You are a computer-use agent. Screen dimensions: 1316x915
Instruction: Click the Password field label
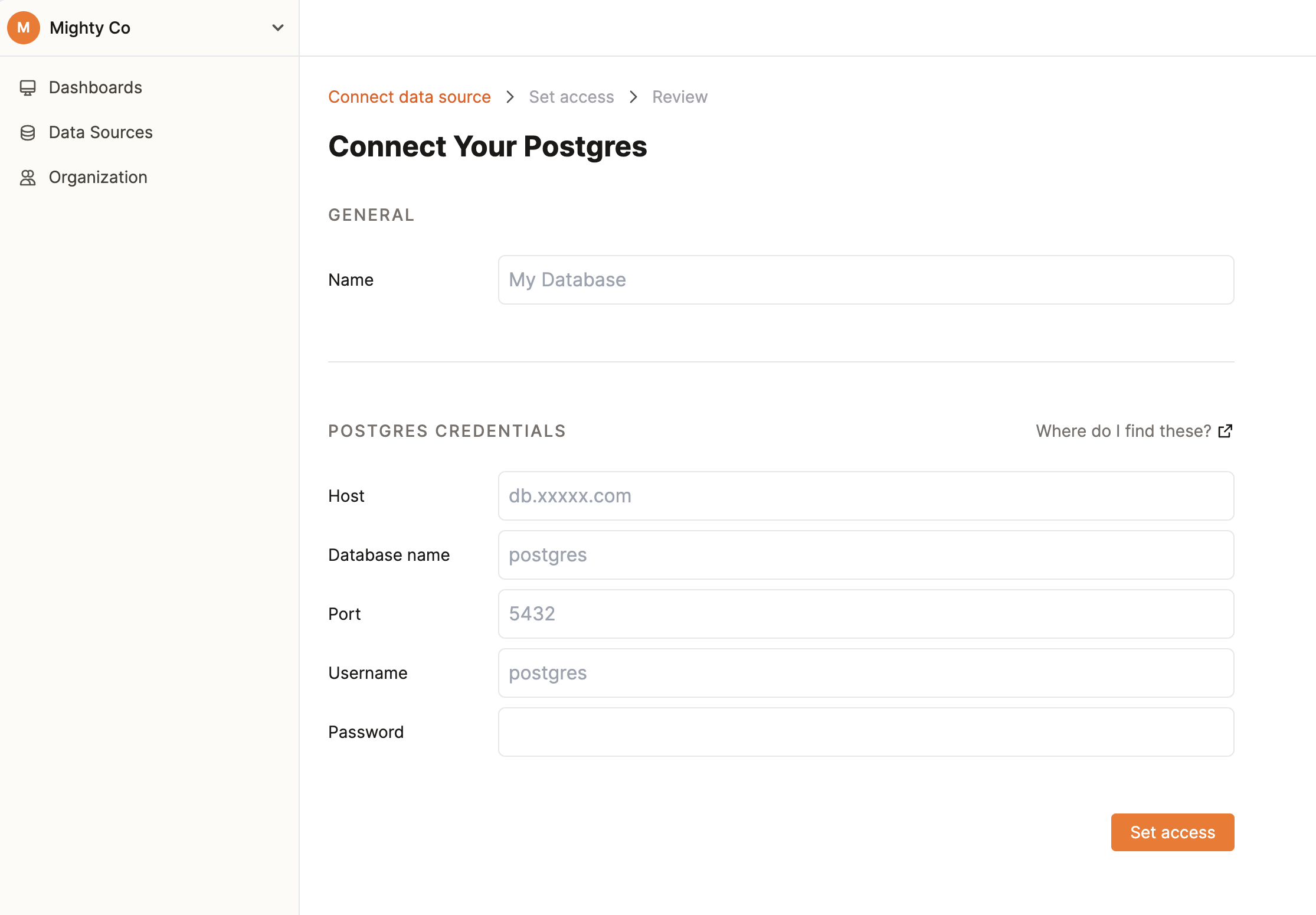click(366, 732)
